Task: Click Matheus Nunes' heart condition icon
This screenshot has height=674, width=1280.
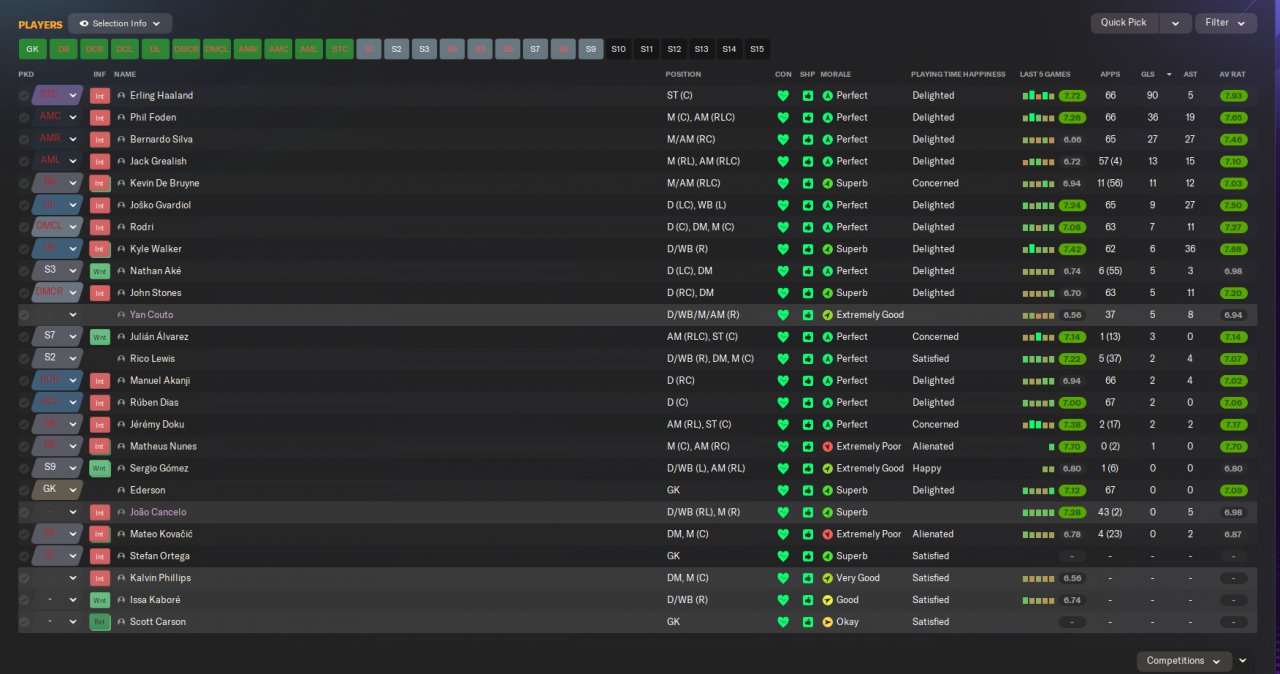Action: pyautogui.click(x=783, y=446)
